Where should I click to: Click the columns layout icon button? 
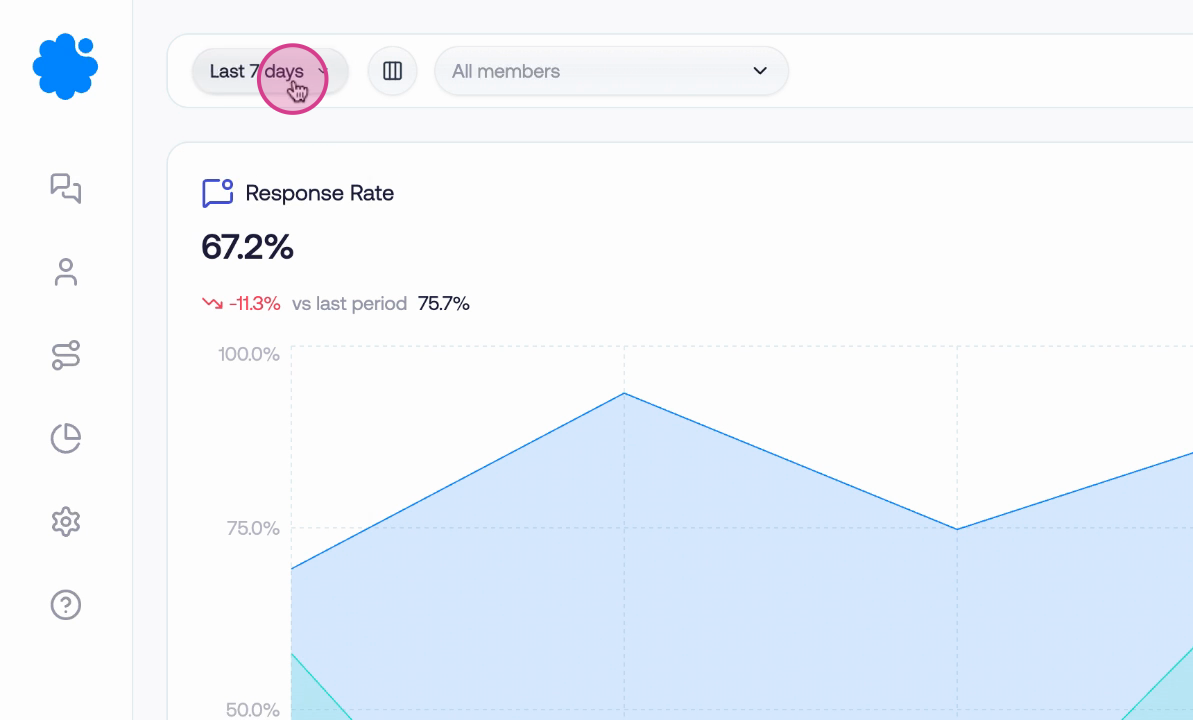(393, 71)
